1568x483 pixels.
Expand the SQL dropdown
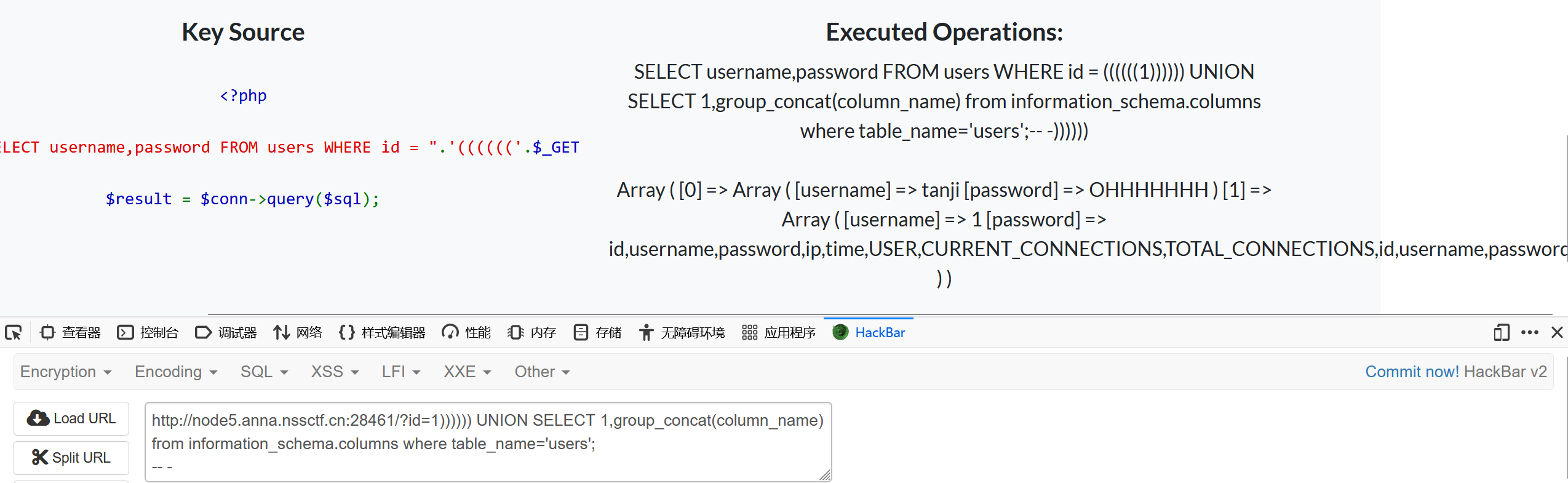265,372
